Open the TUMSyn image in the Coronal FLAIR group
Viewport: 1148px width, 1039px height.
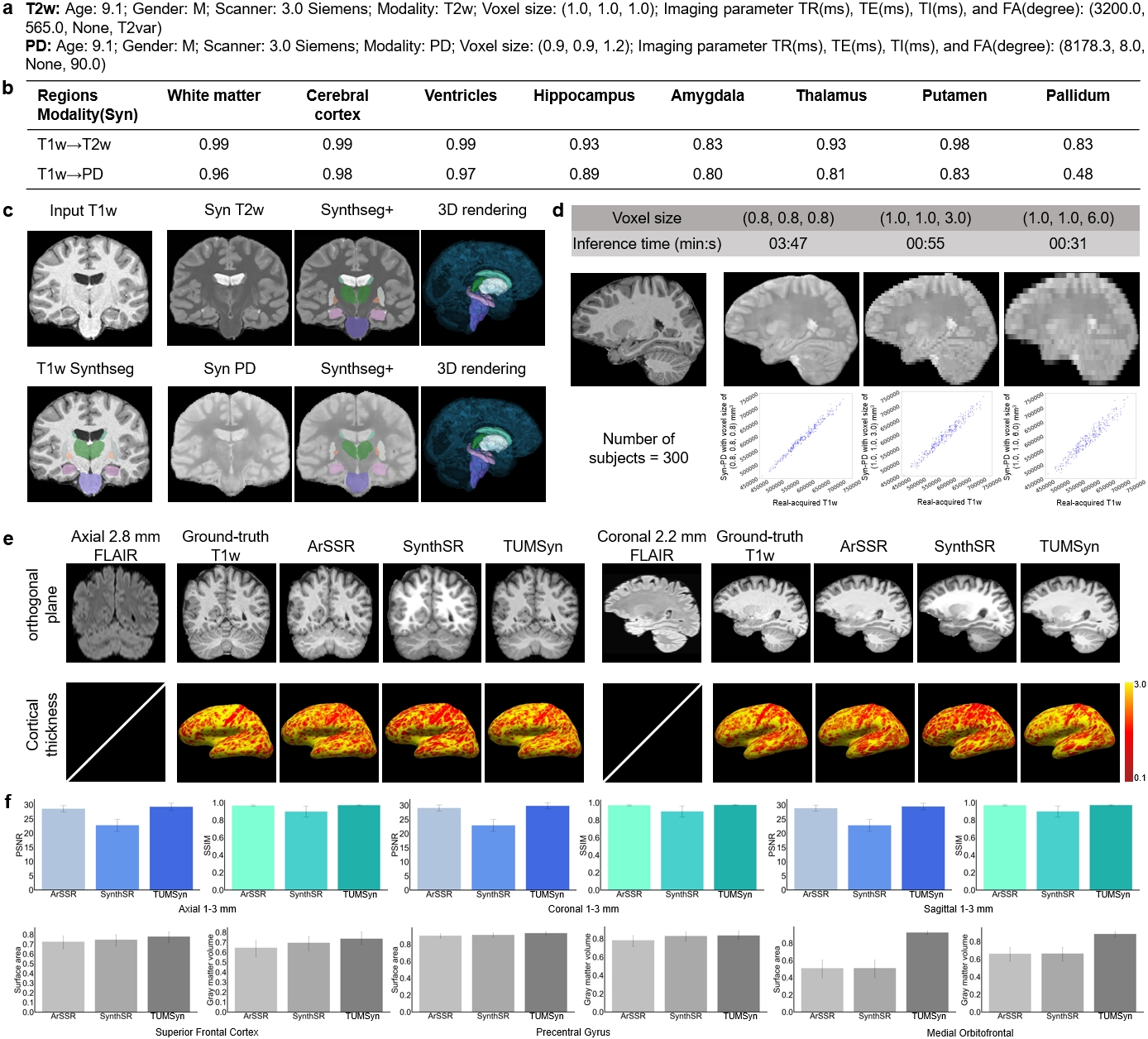(x=1070, y=613)
